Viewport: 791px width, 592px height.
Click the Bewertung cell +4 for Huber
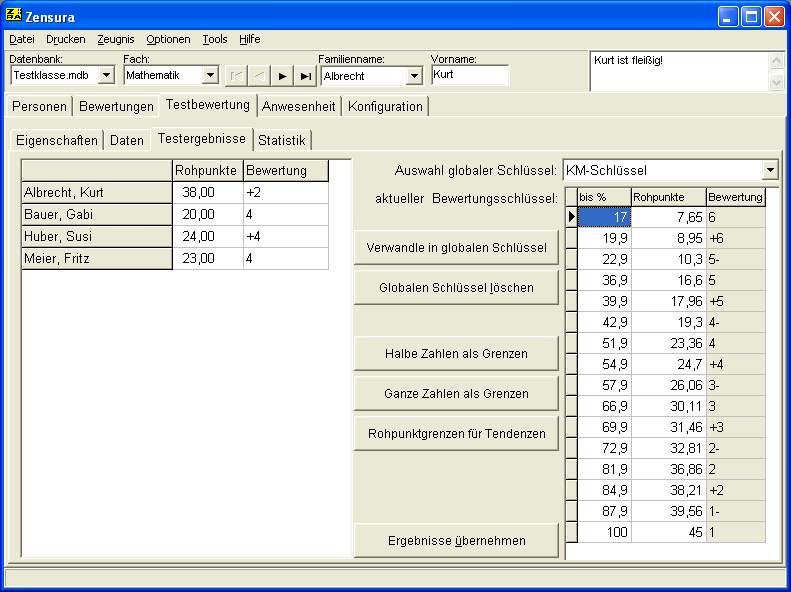[286, 236]
